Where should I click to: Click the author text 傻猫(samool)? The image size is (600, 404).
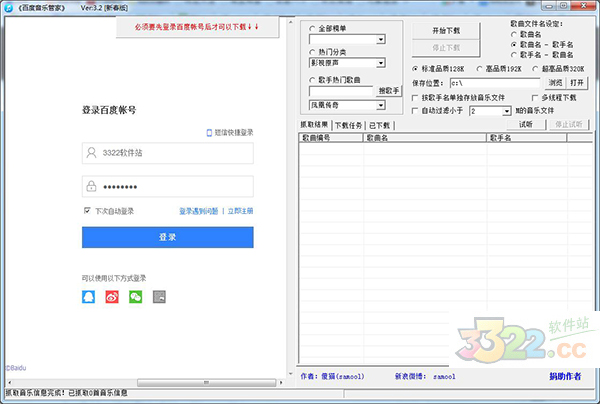(343, 376)
